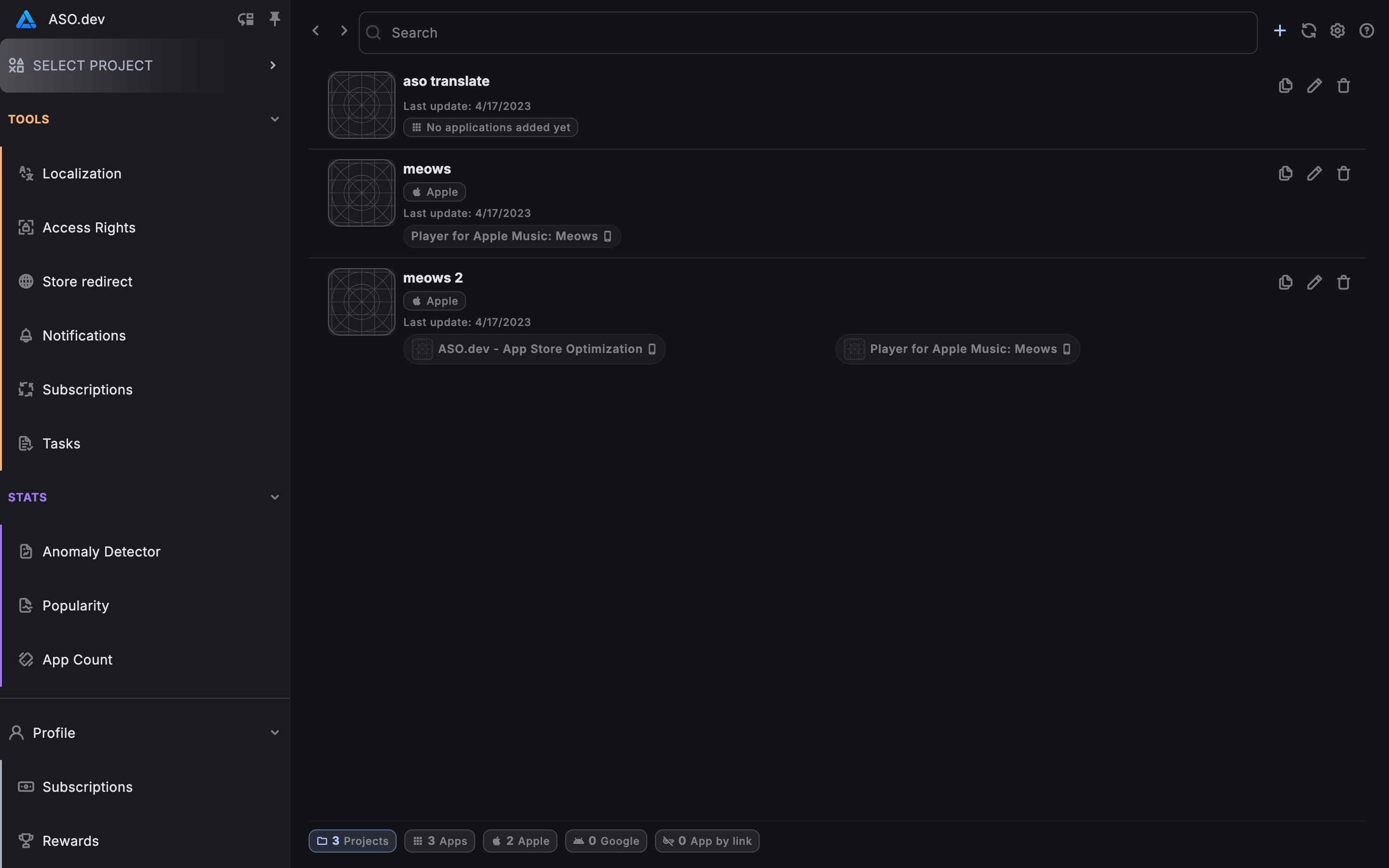Edit the meows 2 project

click(x=1314, y=283)
